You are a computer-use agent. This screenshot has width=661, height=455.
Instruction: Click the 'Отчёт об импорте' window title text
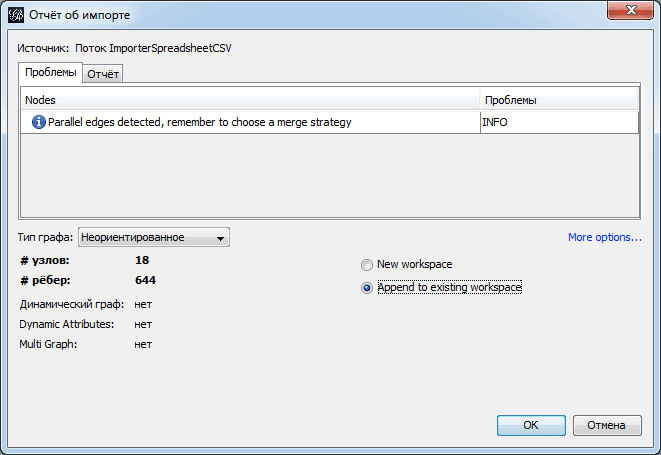click(80, 15)
